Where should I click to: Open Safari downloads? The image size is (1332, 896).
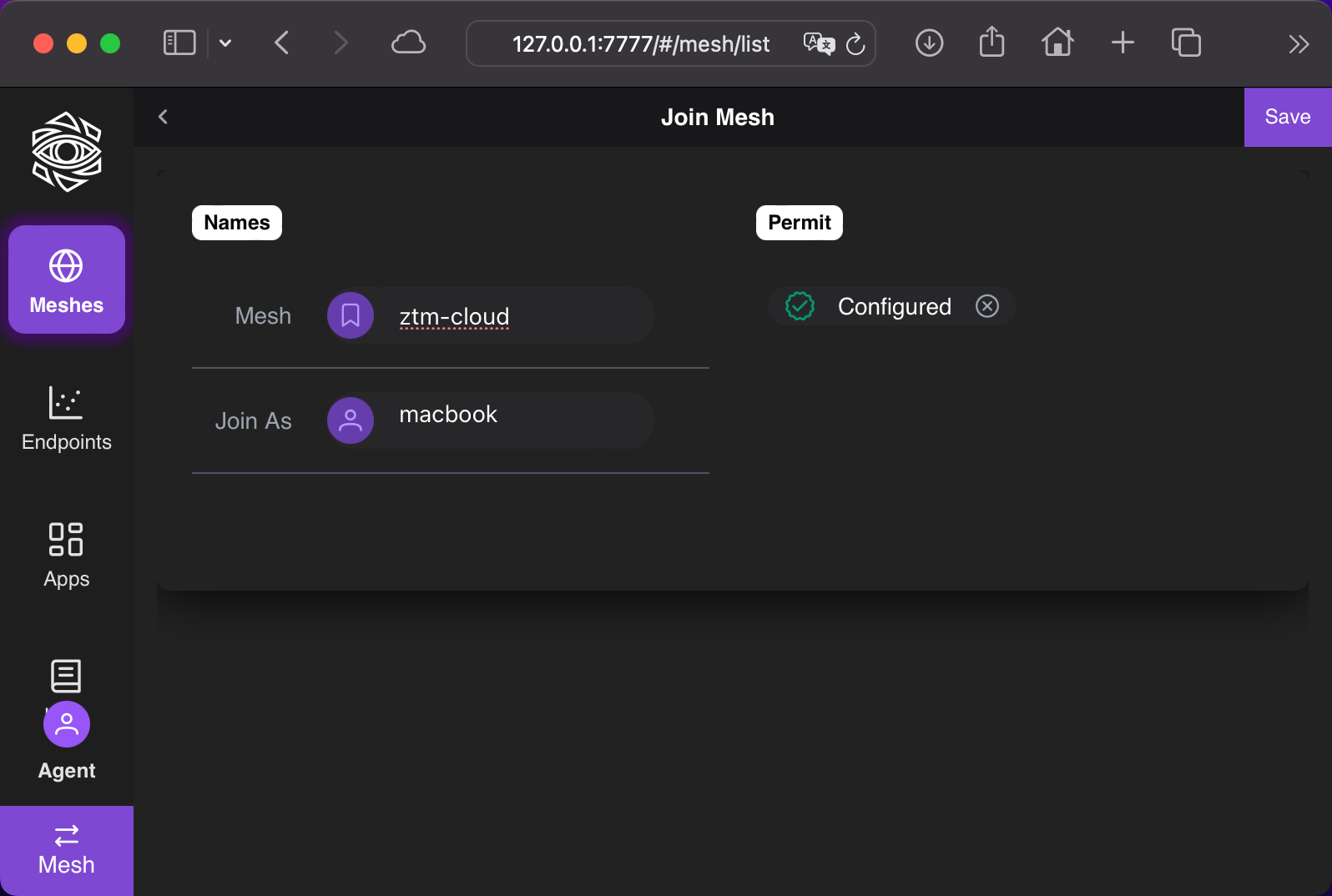929,43
